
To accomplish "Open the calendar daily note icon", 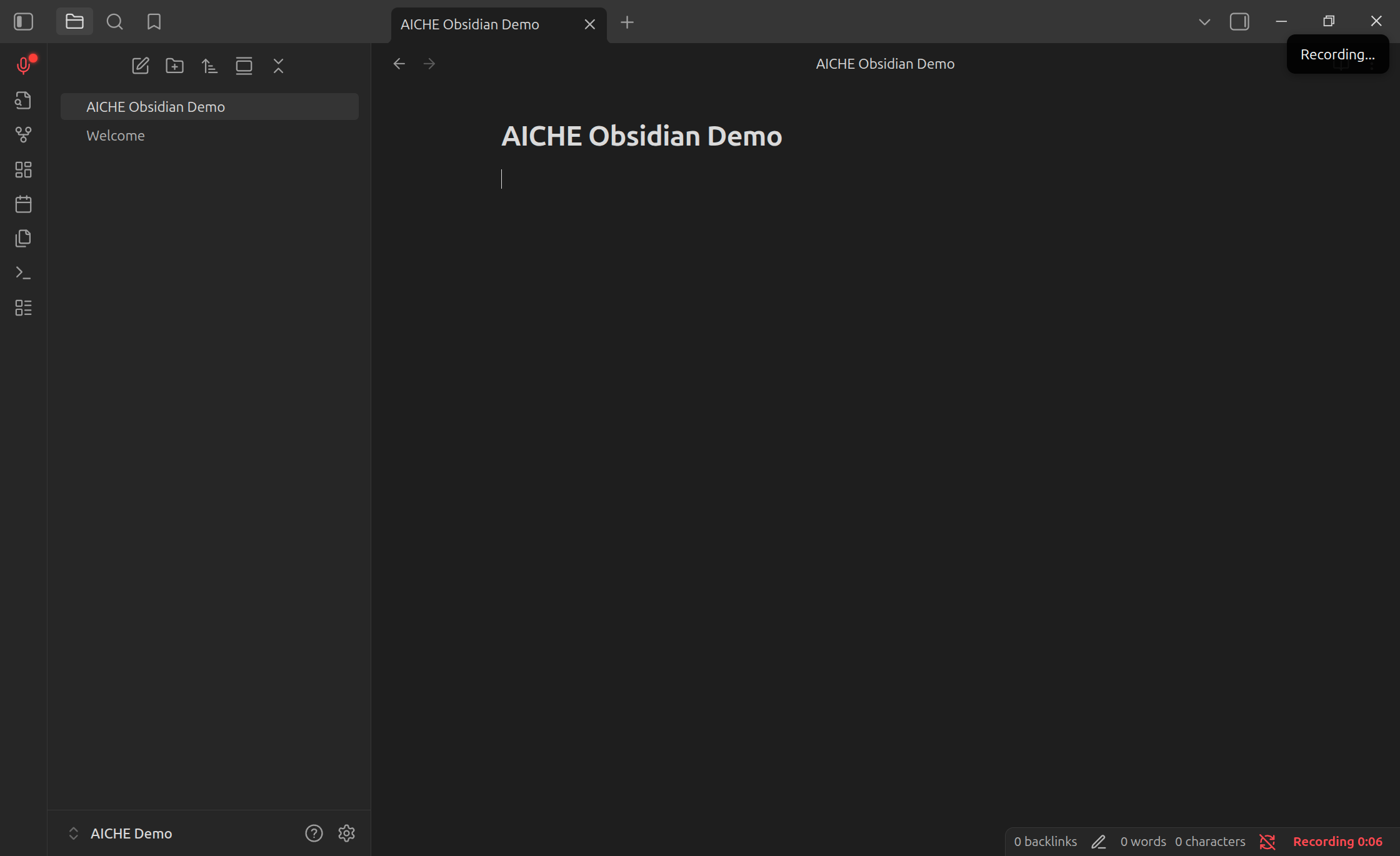I will coord(24,204).
